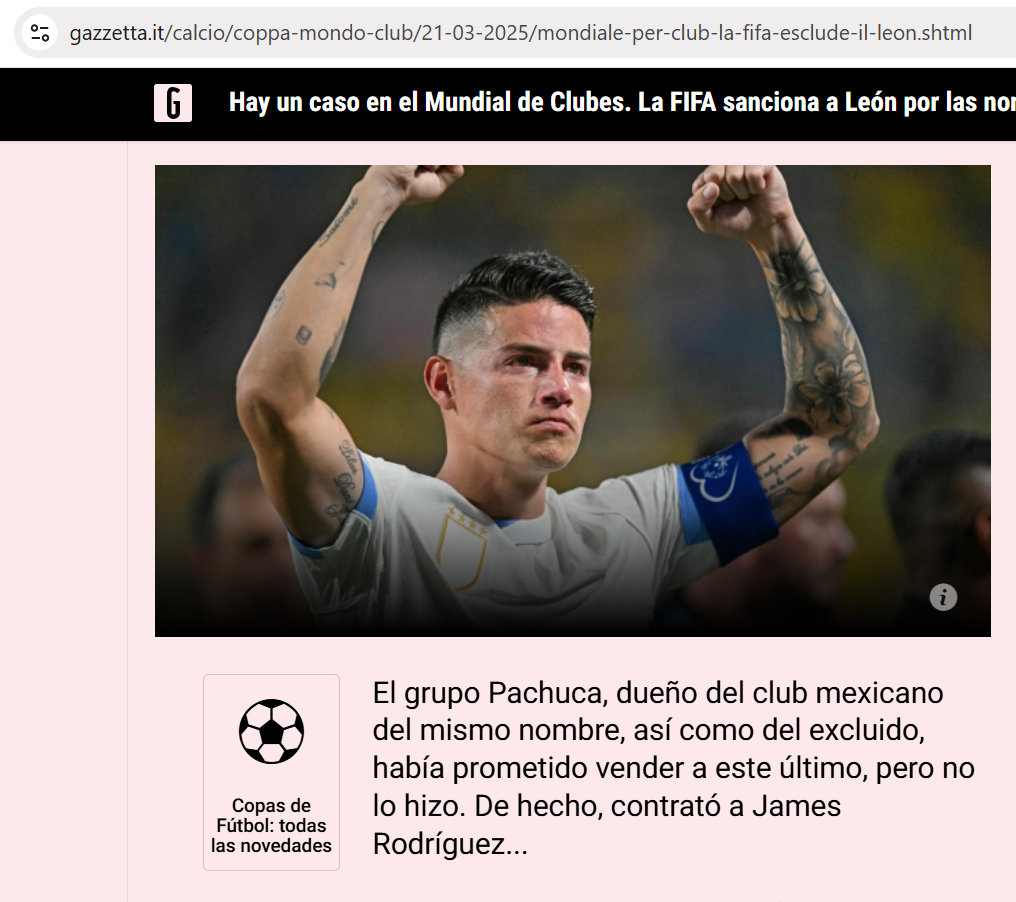This screenshot has width=1016, height=902.
Task: Click the Gazzetta G logo
Action: coord(173,103)
